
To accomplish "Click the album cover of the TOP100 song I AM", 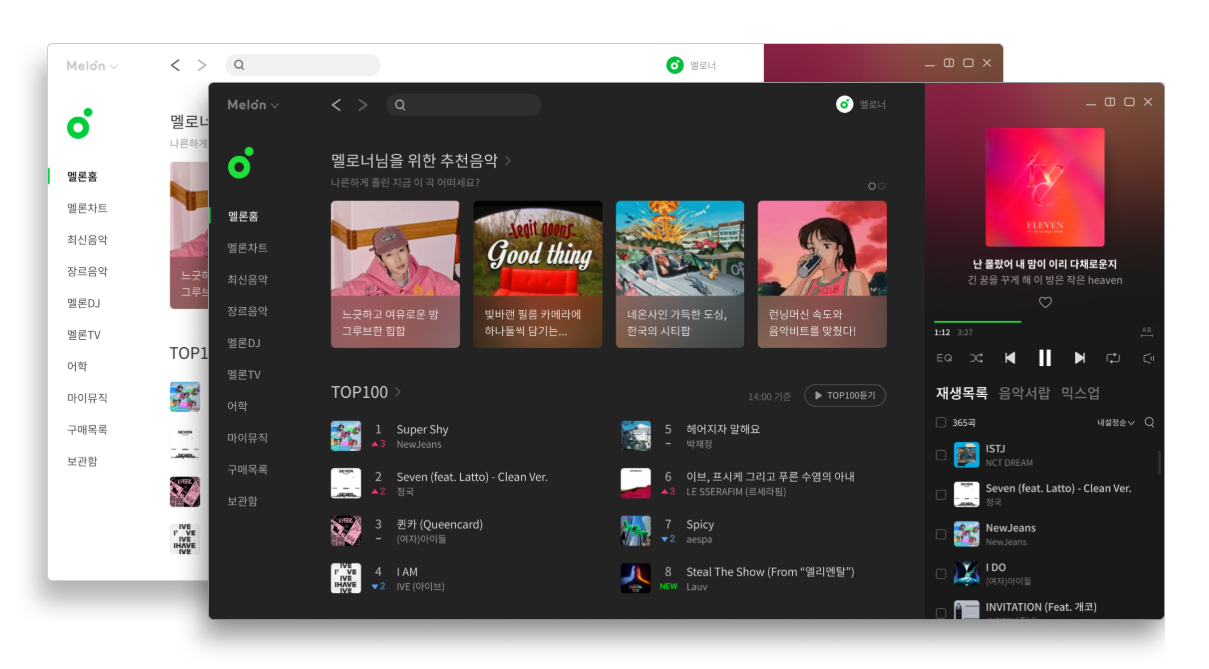I will [x=346, y=578].
